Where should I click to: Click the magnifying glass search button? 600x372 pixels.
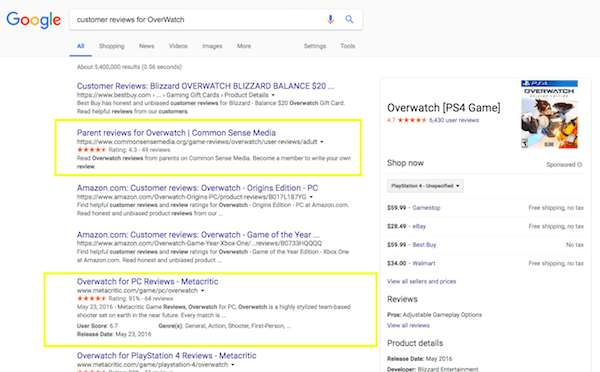tap(349, 19)
